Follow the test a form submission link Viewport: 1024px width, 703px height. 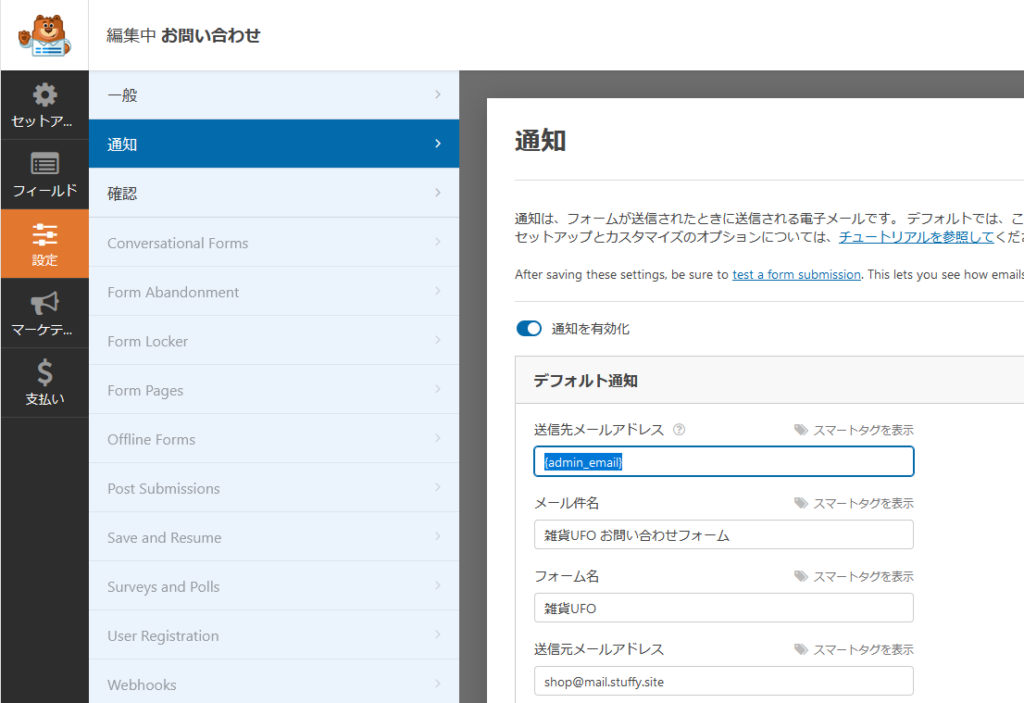(x=796, y=274)
